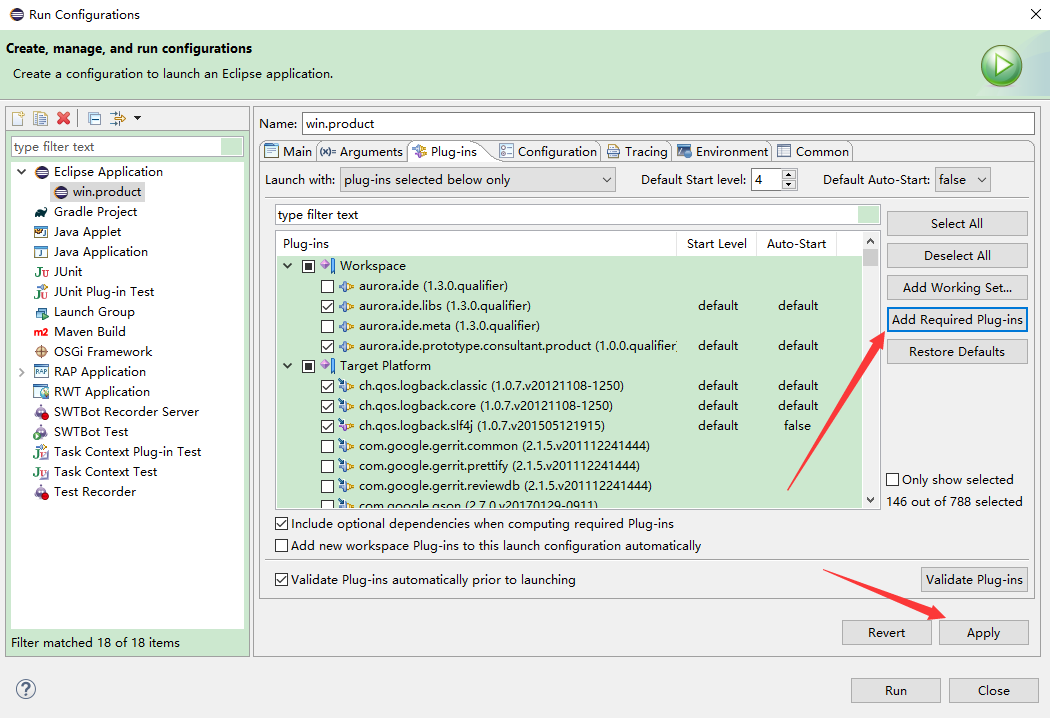Enable Add new workspace Plug-ins automatically

pyautogui.click(x=282, y=546)
